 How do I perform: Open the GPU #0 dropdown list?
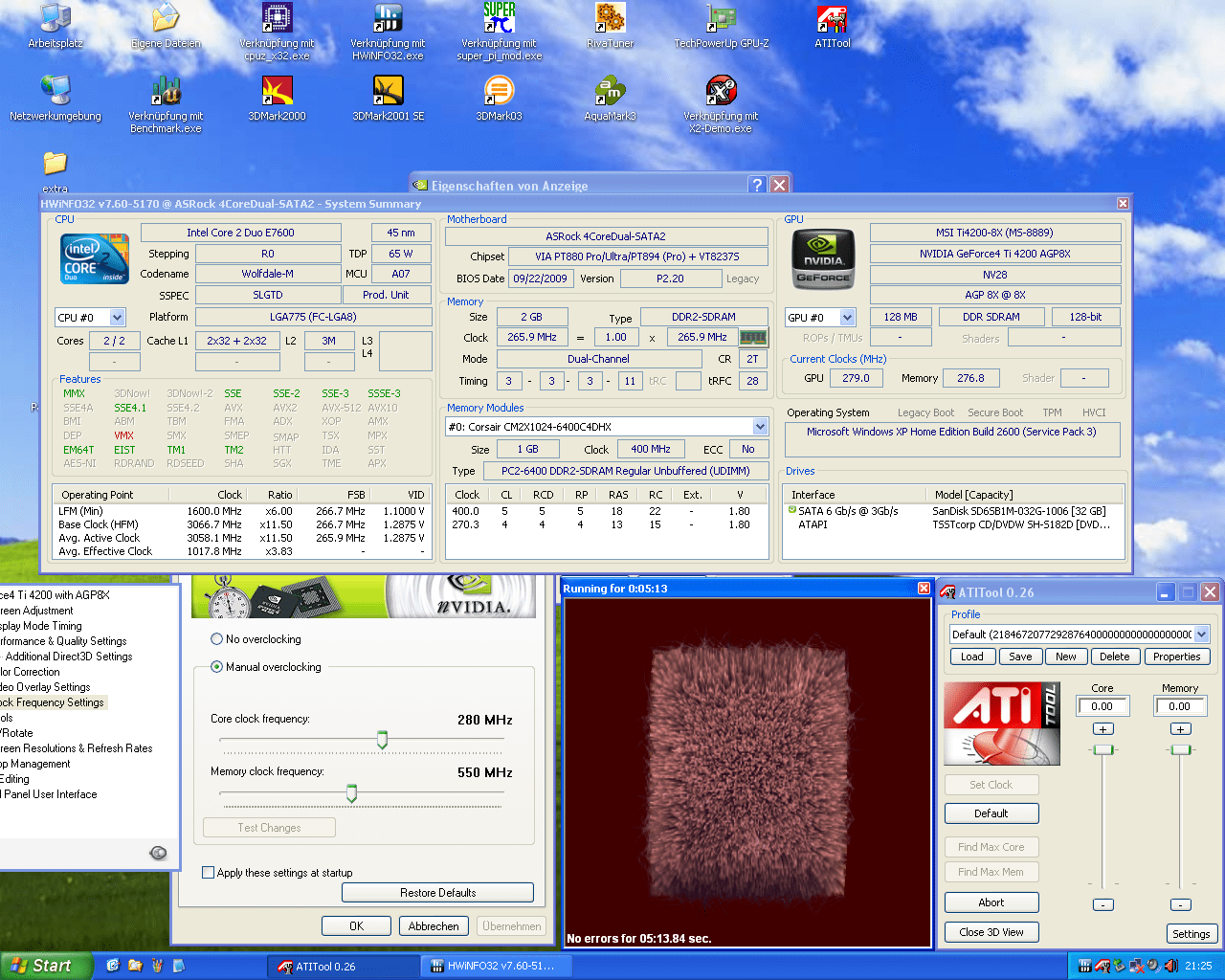(x=847, y=318)
